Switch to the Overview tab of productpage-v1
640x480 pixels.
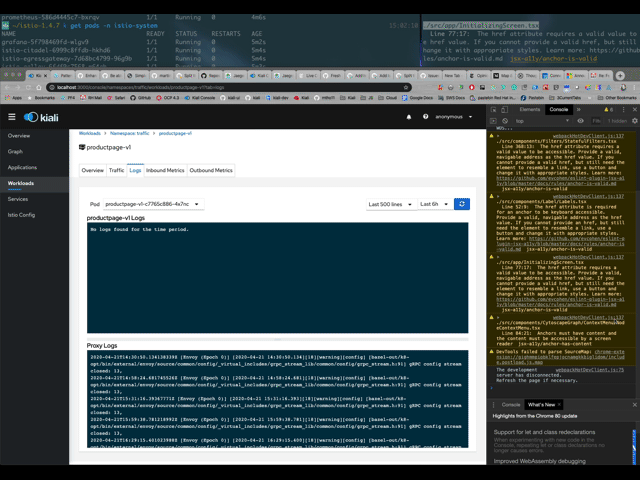93,170
